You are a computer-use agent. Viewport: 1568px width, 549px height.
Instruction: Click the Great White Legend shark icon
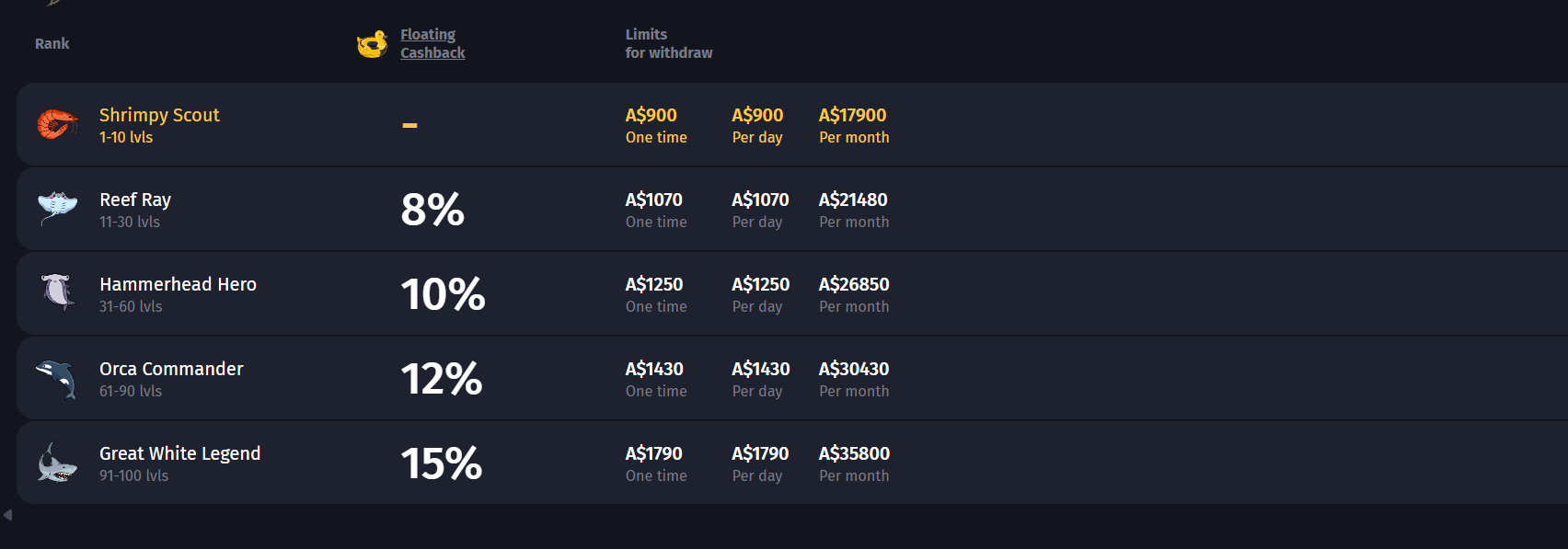pos(57,463)
